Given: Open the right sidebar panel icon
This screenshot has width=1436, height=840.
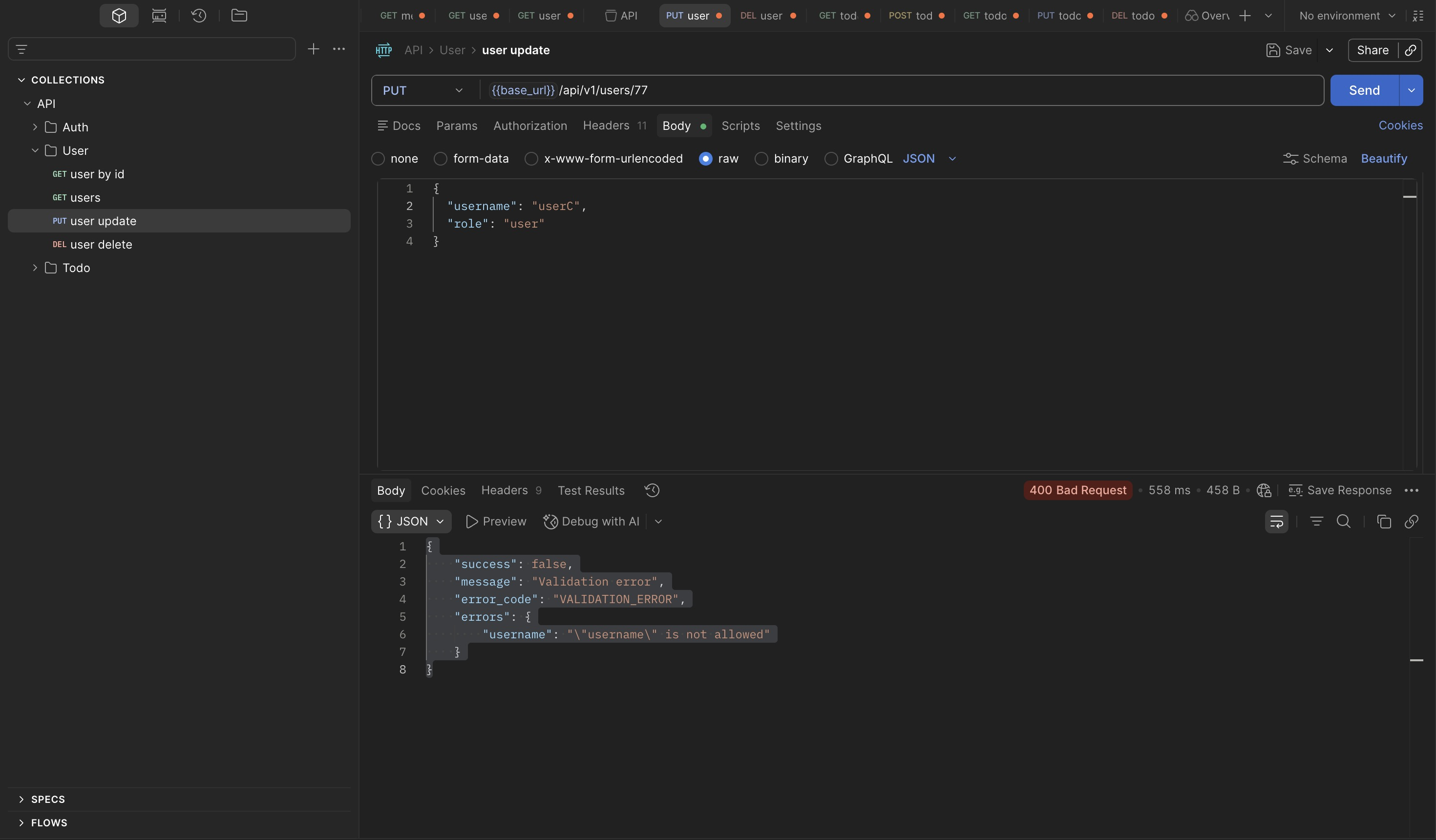Looking at the screenshot, I should [1418, 16].
